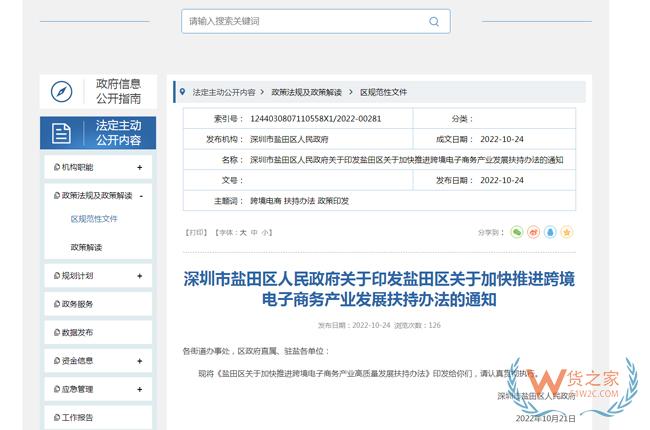
Task: Expand the 机构职能 plus sign
Action: 140,167
